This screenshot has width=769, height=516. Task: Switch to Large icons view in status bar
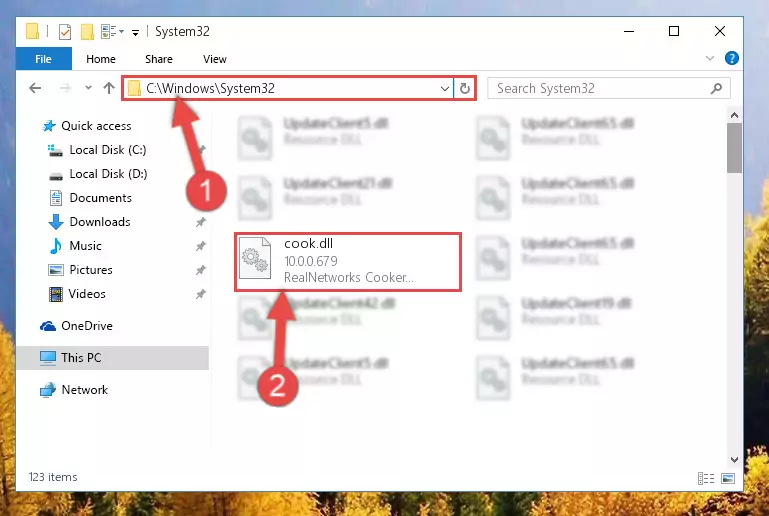pos(728,478)
